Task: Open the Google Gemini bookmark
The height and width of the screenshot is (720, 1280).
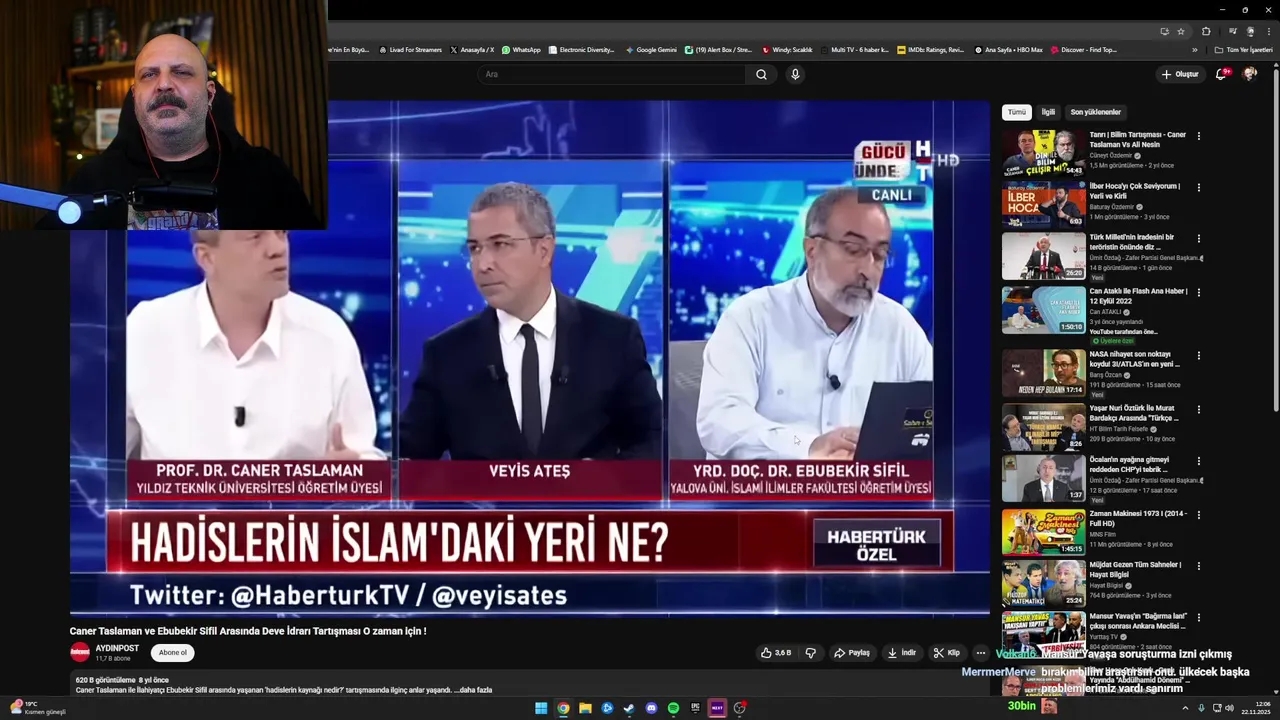Action: (x=651, y=49)
